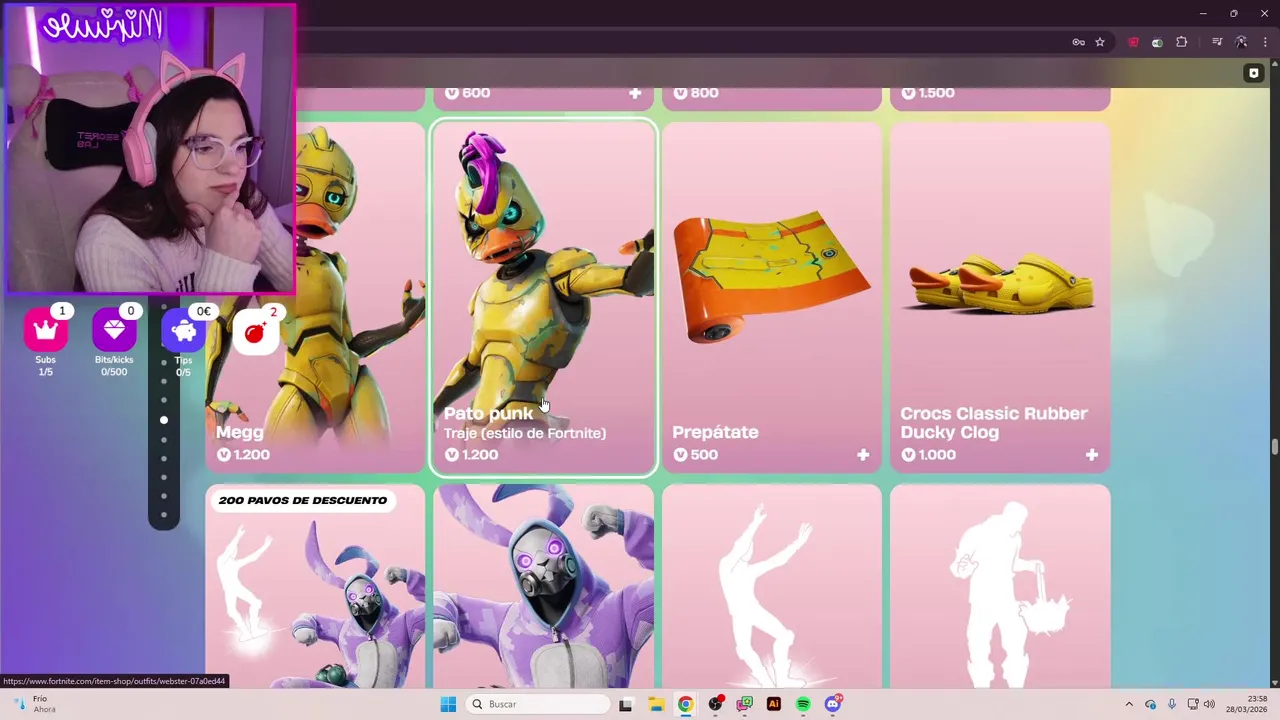Open the media controls music-note icon
This screenshot has height=720, width=1280.
[1217, 42]
